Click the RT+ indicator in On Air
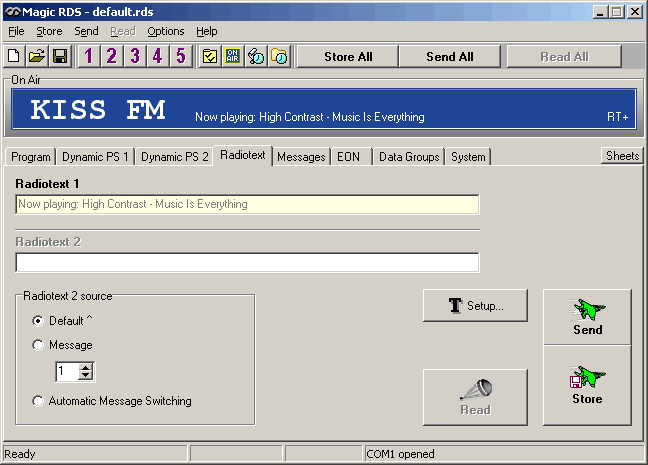 (617, 117)
